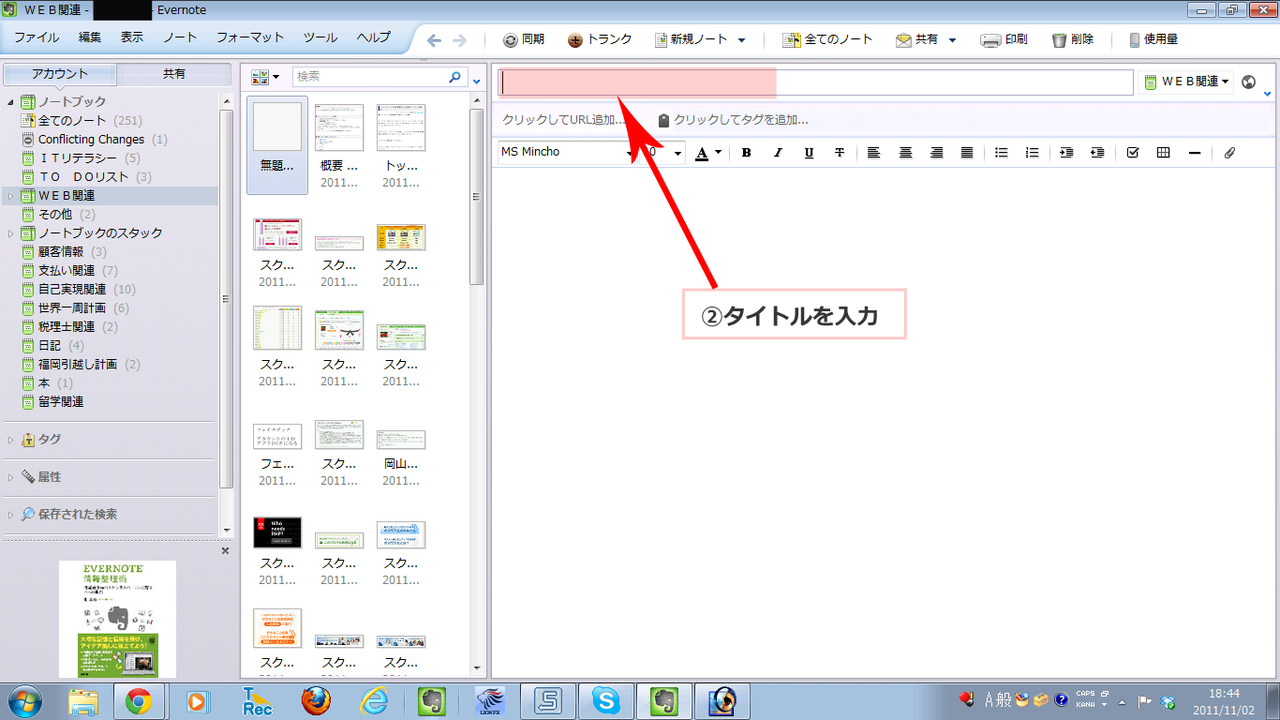Screen dimensions: 1280x720
Task: Open the 編集 menu
Action: pos(90,38)
